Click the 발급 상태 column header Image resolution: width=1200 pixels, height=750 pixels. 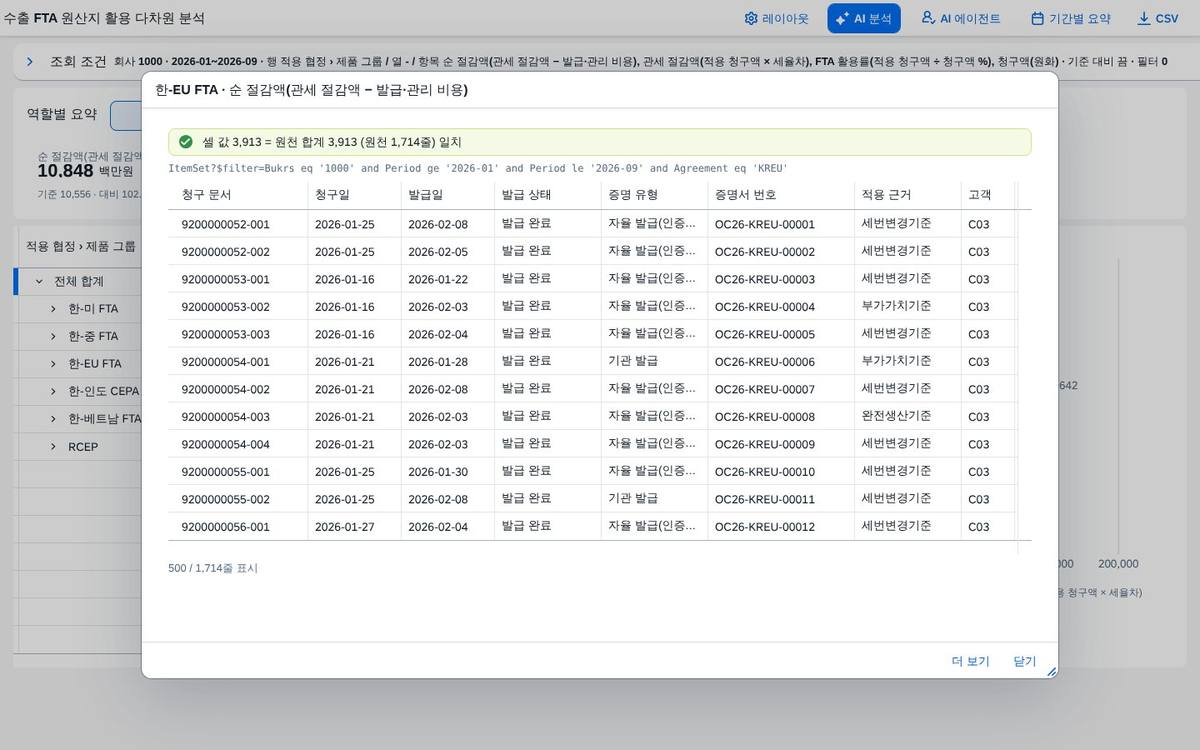pyautogui.click(x=547, y=195)
